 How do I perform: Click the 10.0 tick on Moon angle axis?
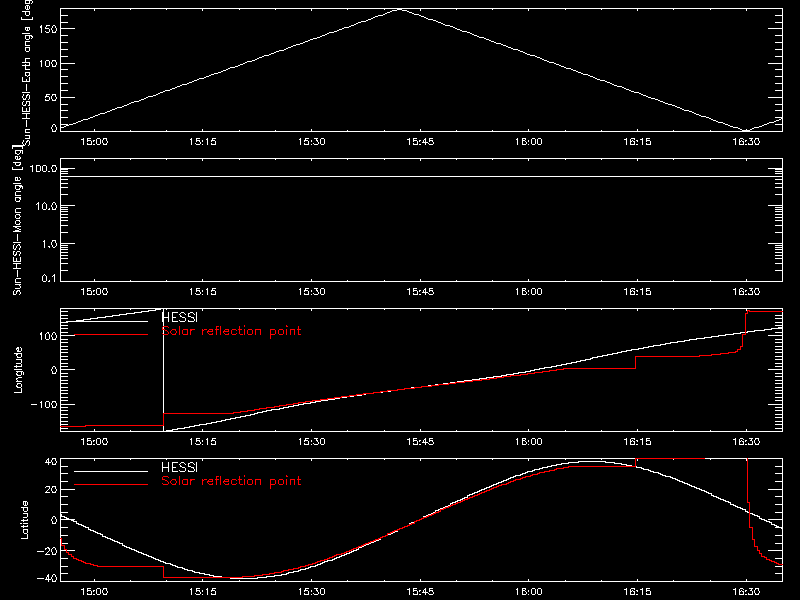(x=46, y=207)
